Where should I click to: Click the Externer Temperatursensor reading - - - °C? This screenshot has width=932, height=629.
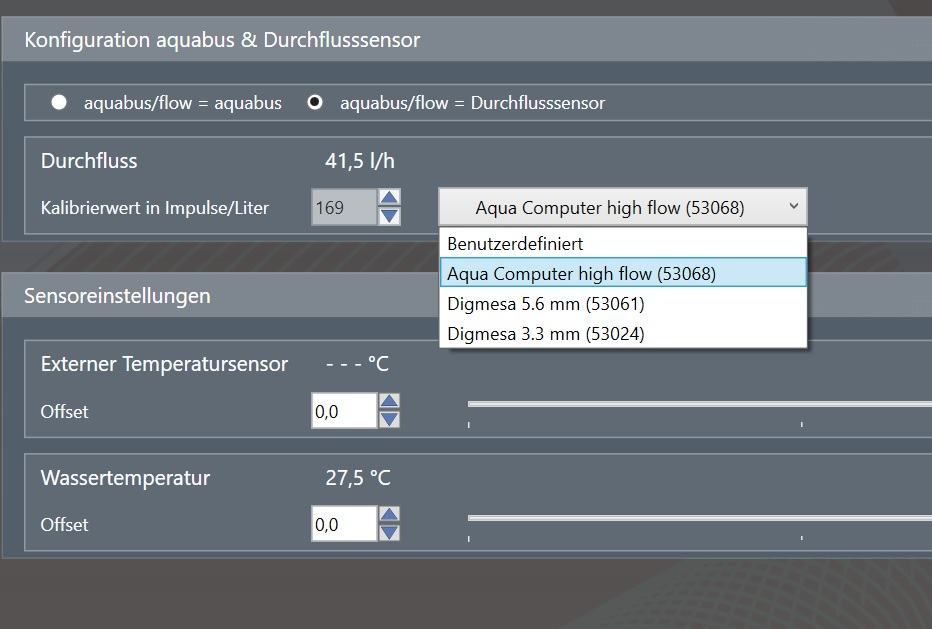(357, 363)
